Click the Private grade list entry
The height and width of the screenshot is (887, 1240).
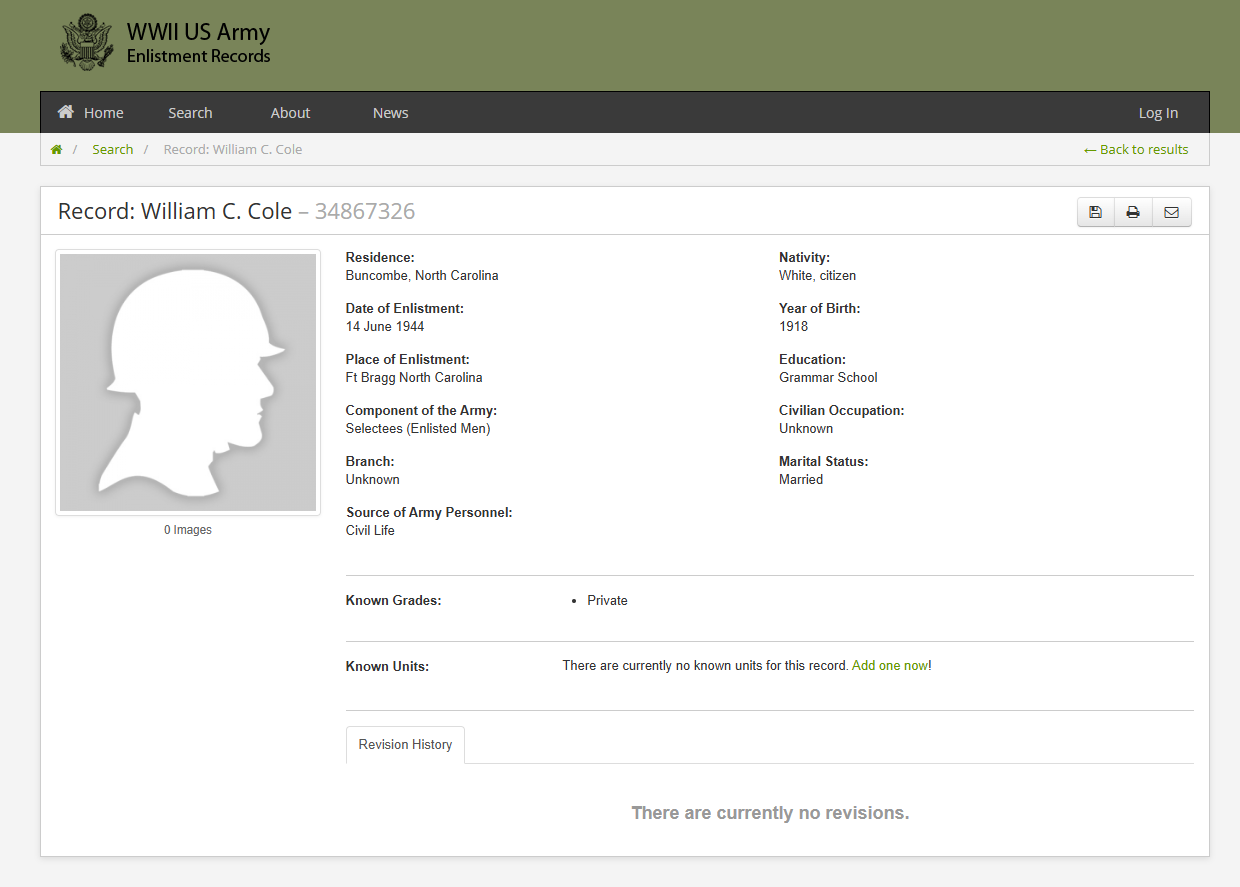(x=607, y=601)
